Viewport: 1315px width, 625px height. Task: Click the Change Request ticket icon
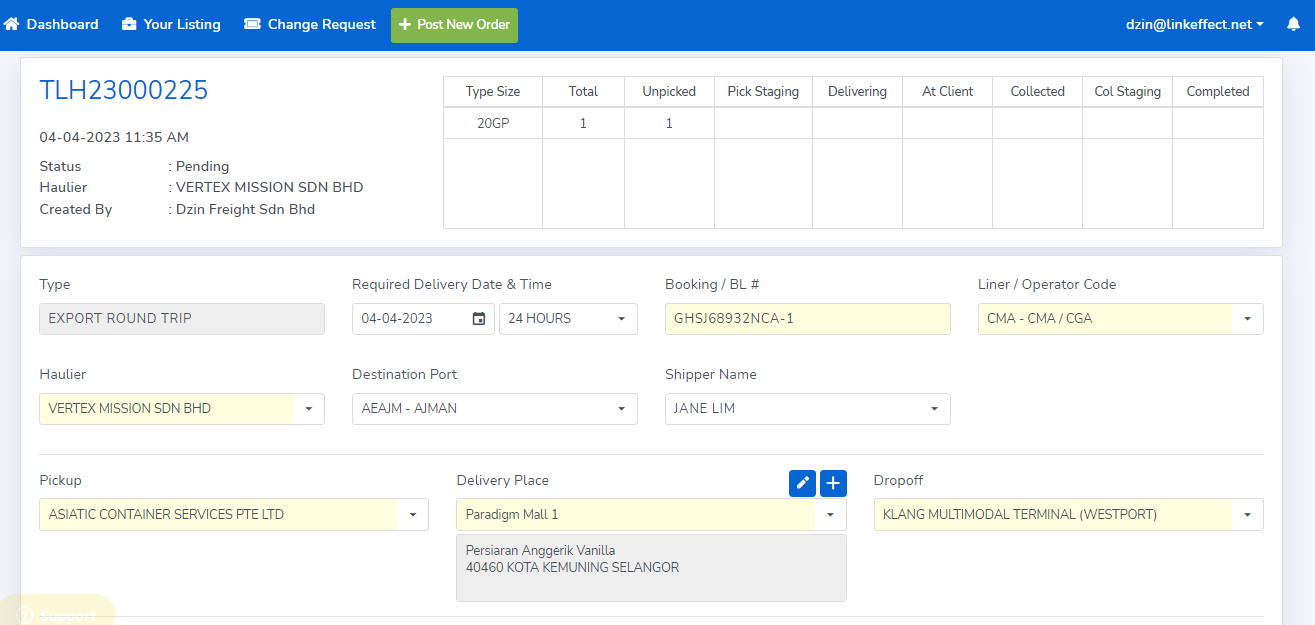tap(253, 24)
